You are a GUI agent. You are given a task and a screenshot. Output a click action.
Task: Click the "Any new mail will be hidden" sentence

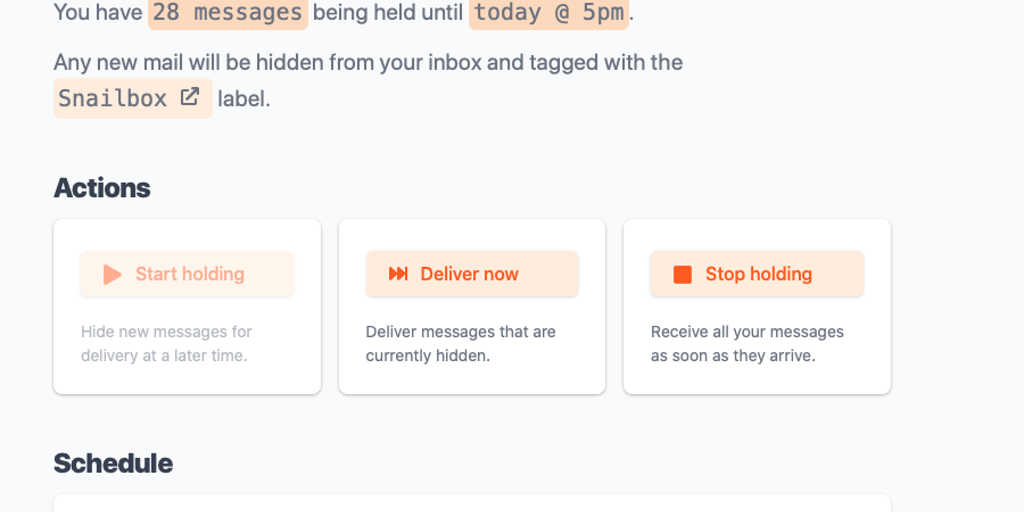click(x=368, y=62)
